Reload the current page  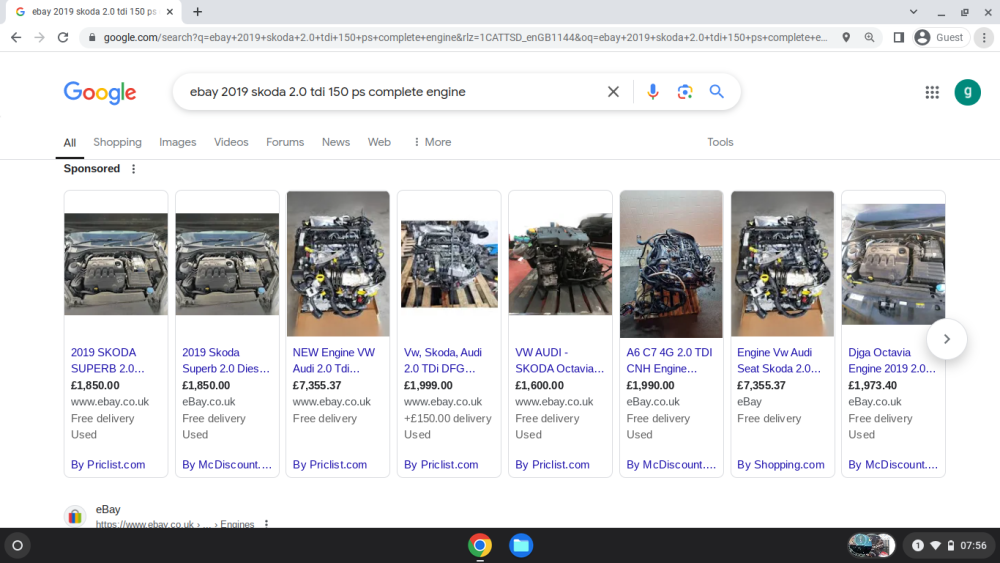62,38
